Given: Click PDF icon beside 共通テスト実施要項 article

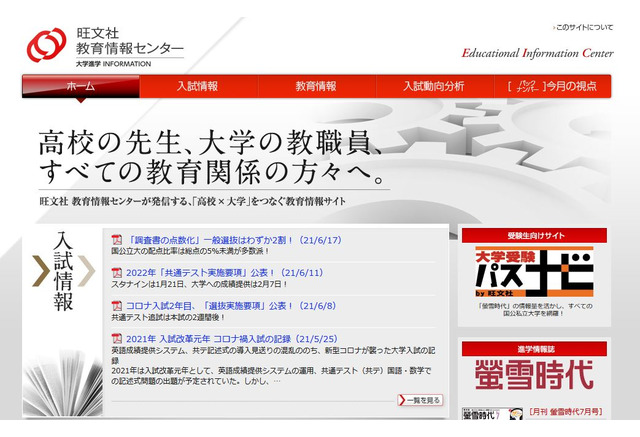Looking at the screenshot, I should click(x=116, y=272).
